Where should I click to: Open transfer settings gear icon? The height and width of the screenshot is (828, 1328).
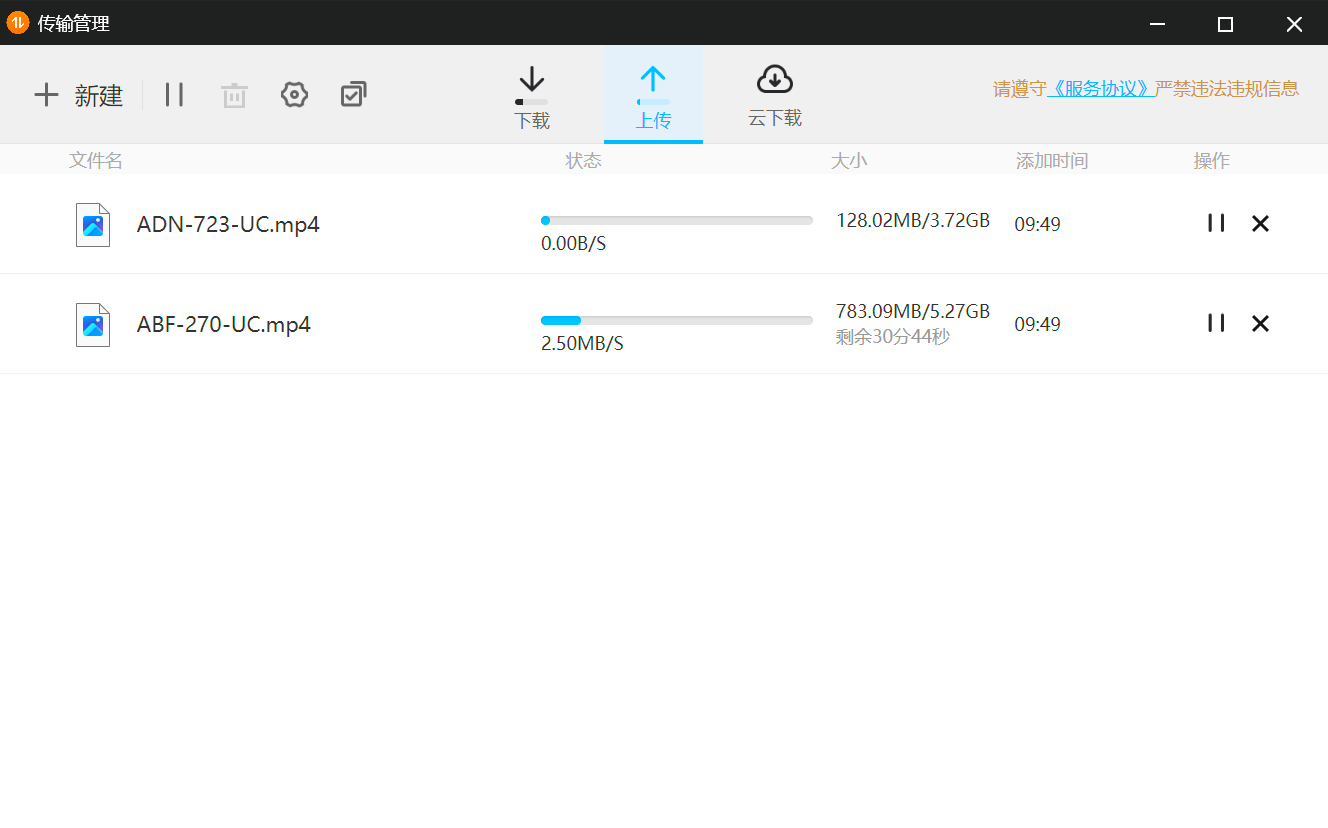[294, 95]
